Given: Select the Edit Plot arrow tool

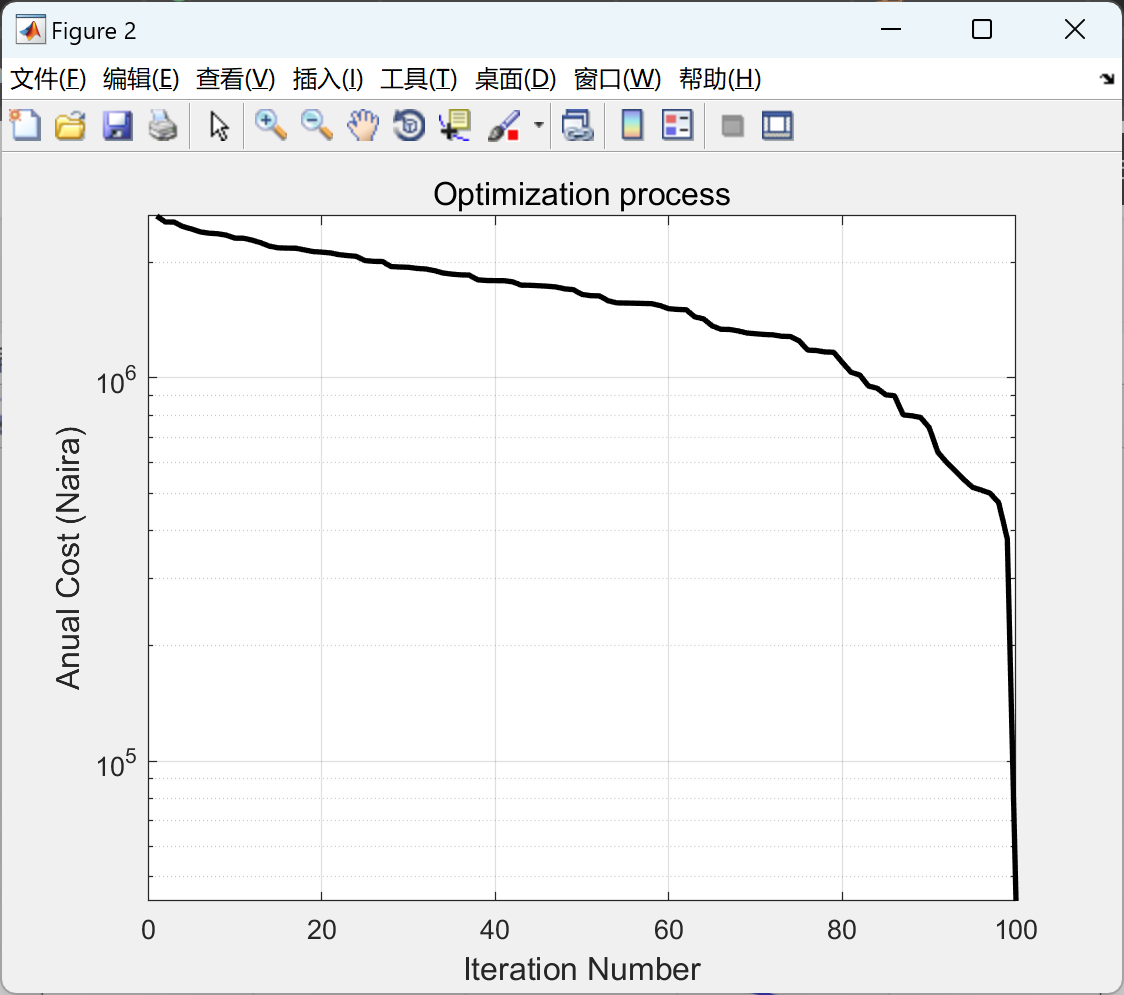Looking at the screenshot, I should [219, 125].
